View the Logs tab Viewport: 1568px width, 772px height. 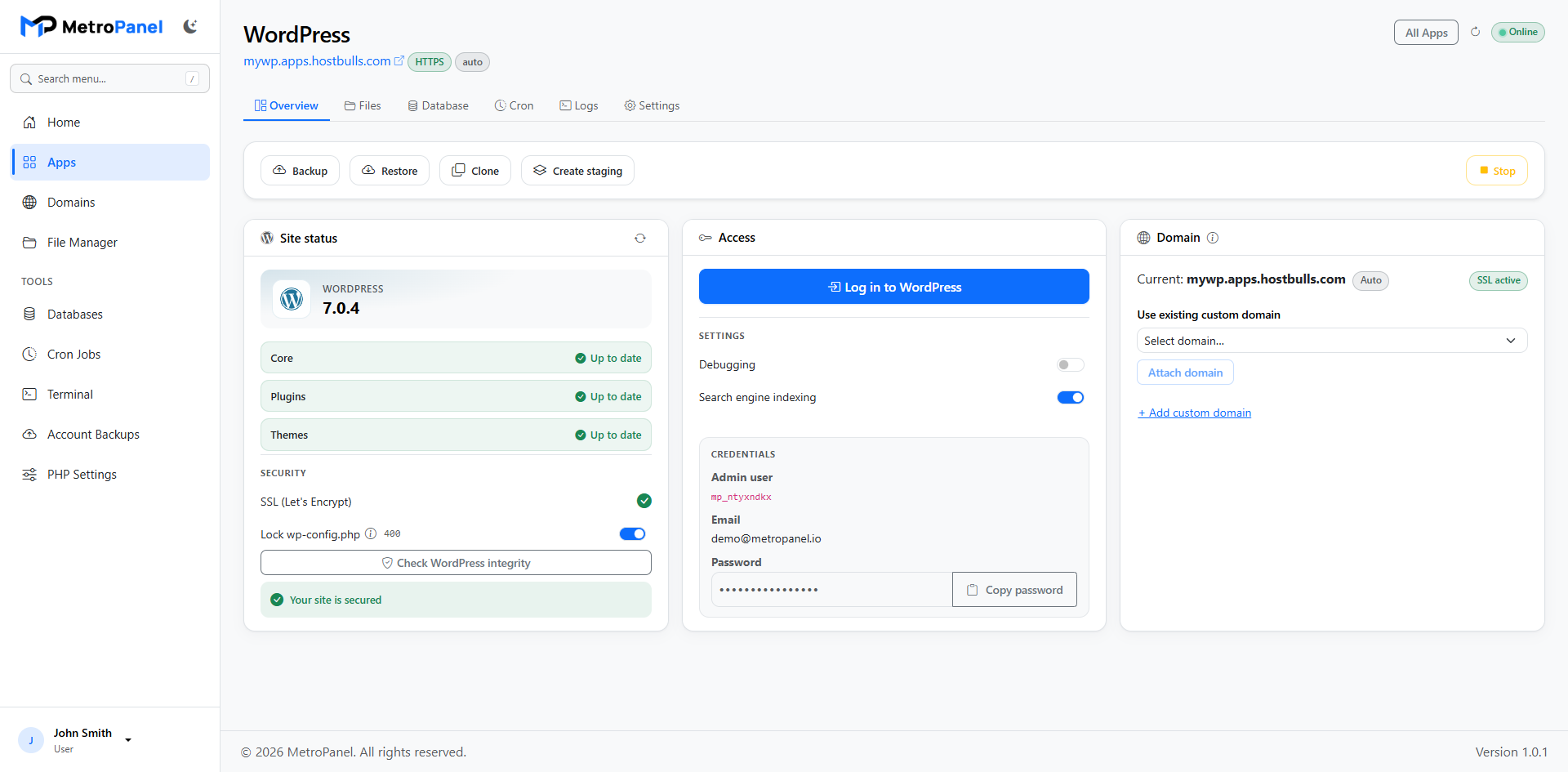pos(579,106)
